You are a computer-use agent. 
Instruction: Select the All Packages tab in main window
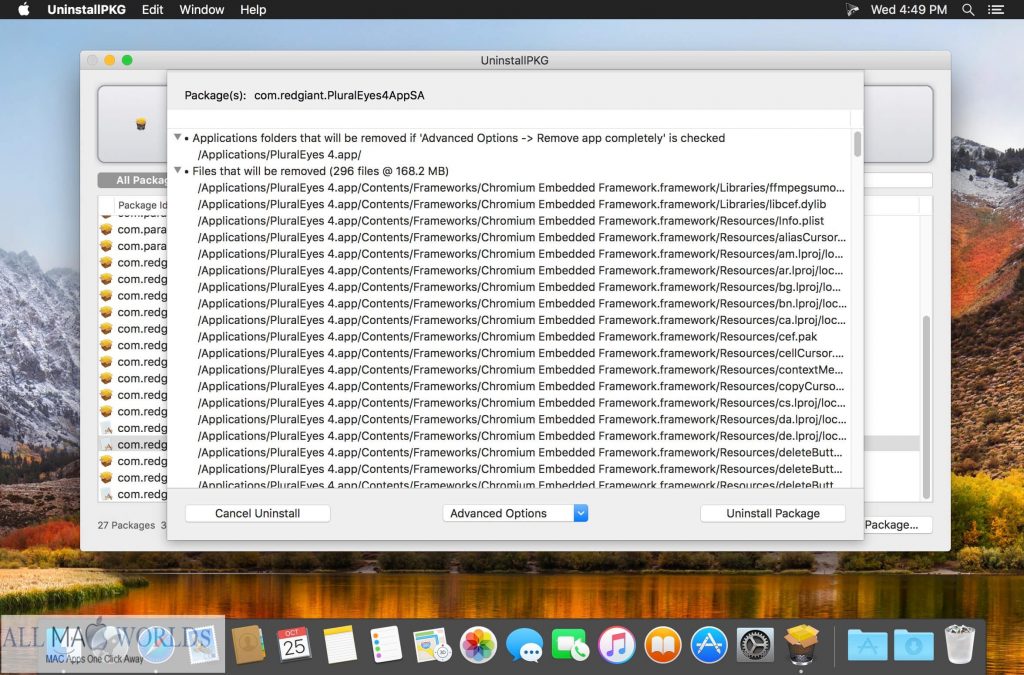coord(133,180)
